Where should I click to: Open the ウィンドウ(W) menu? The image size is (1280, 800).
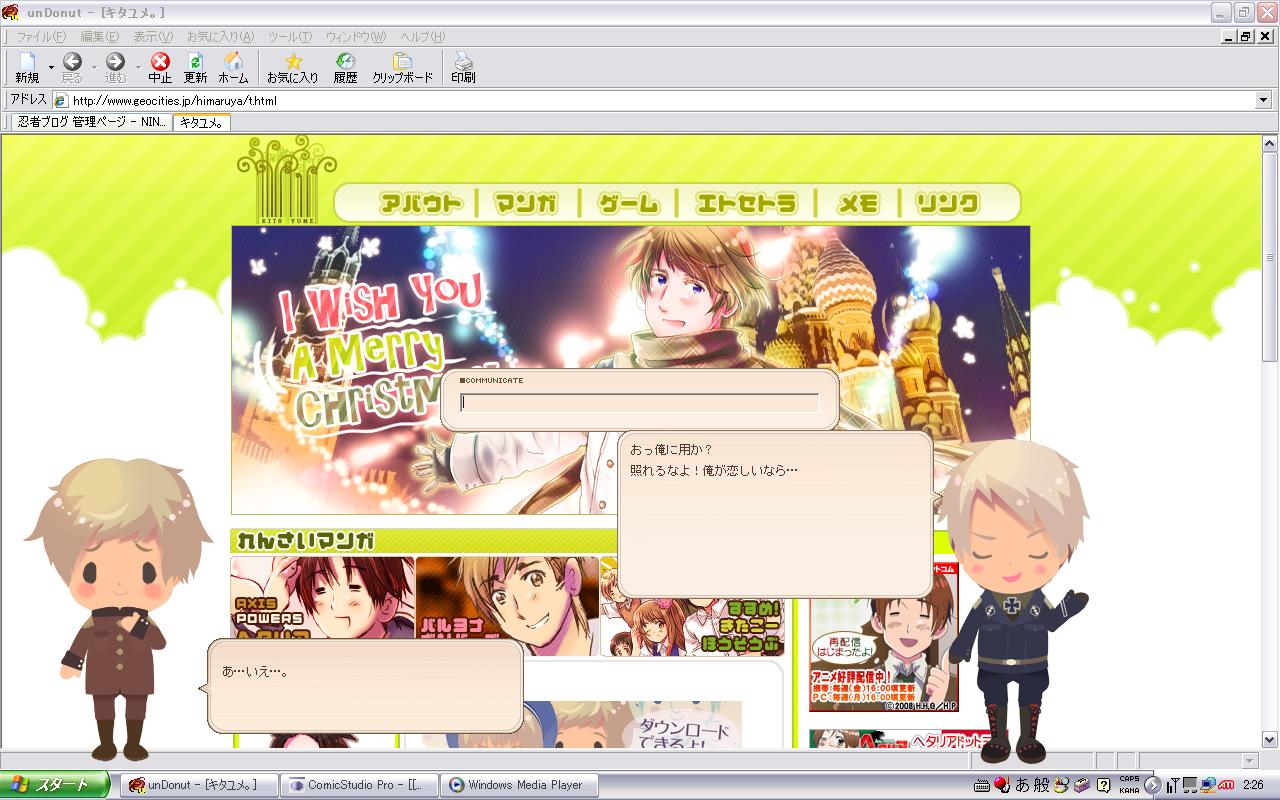[x=355, y=37]
